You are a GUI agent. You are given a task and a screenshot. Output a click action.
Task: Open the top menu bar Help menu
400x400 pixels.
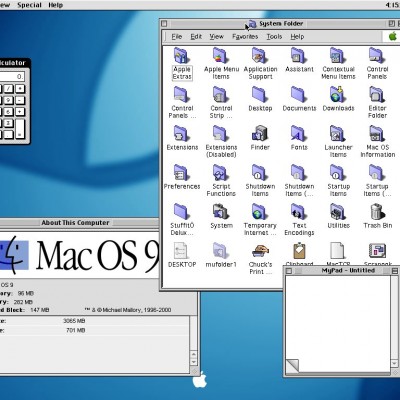coord(55,5)
